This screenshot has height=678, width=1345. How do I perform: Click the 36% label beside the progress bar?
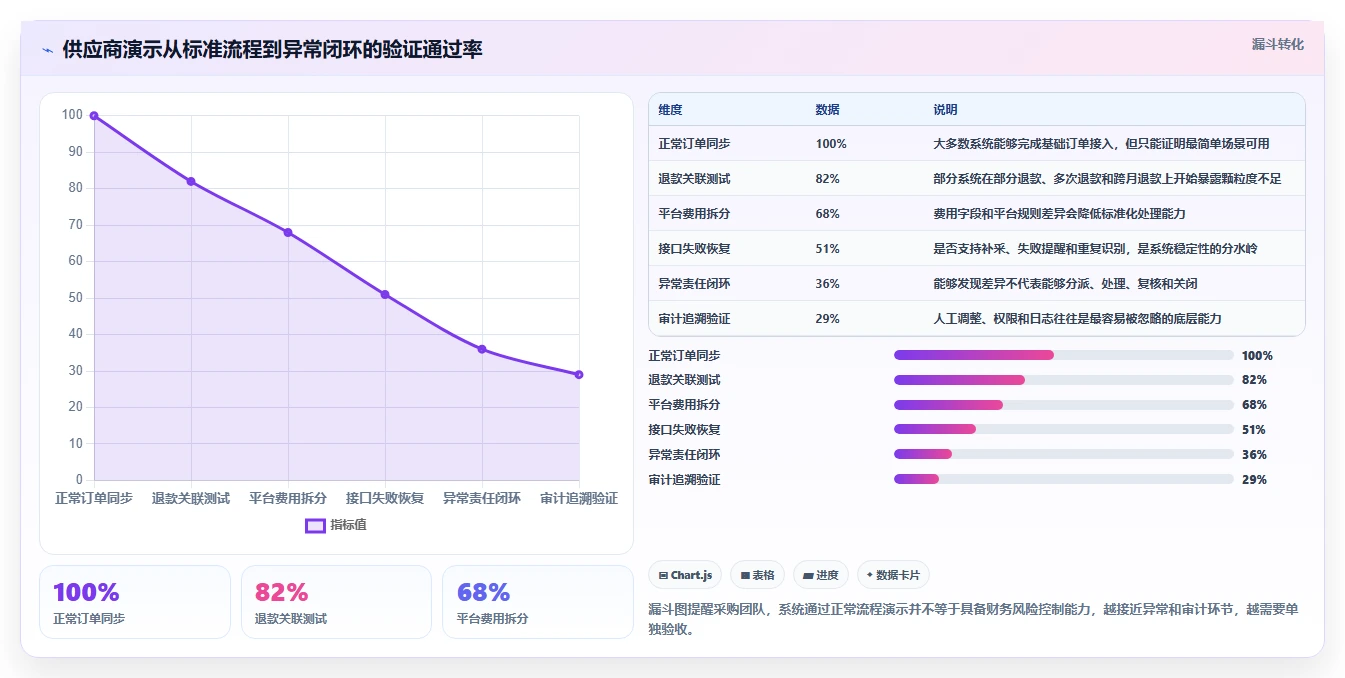[x=1254, y=455]
